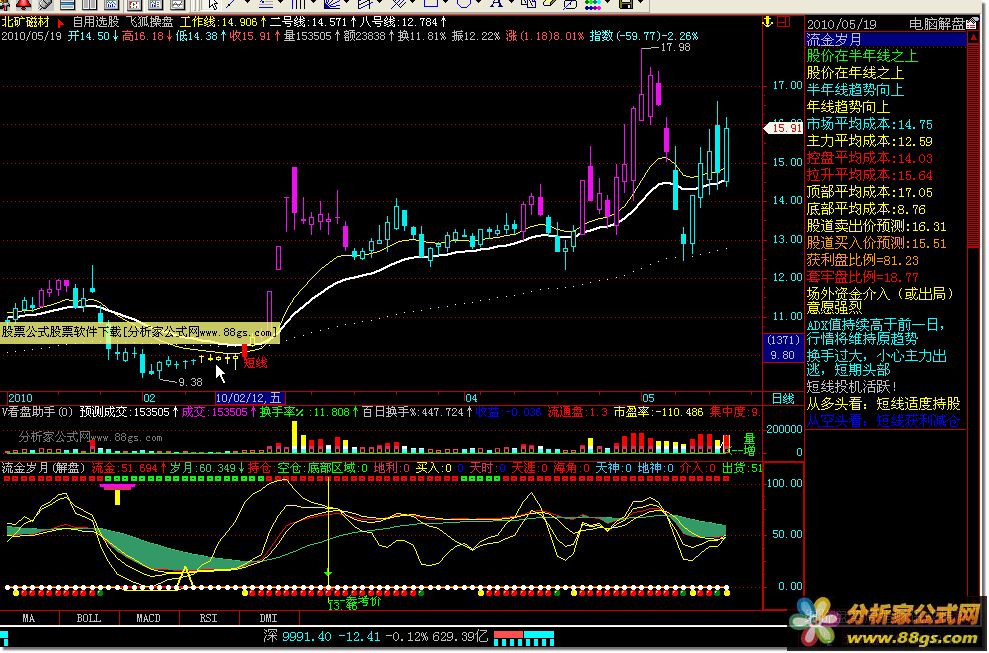Select row 股道买入价预测:15.51
This screenshot has height=653, width=989.
[876, 244]
